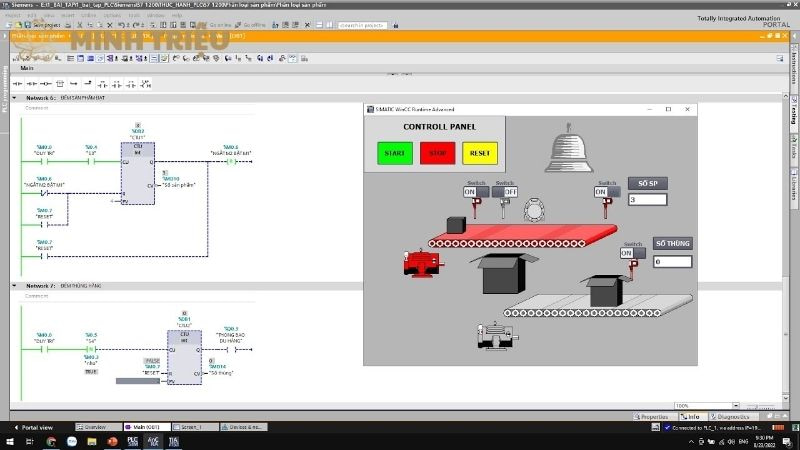Collapse Network 7 section
The image size is (800, 450).
tap(15, 285)
